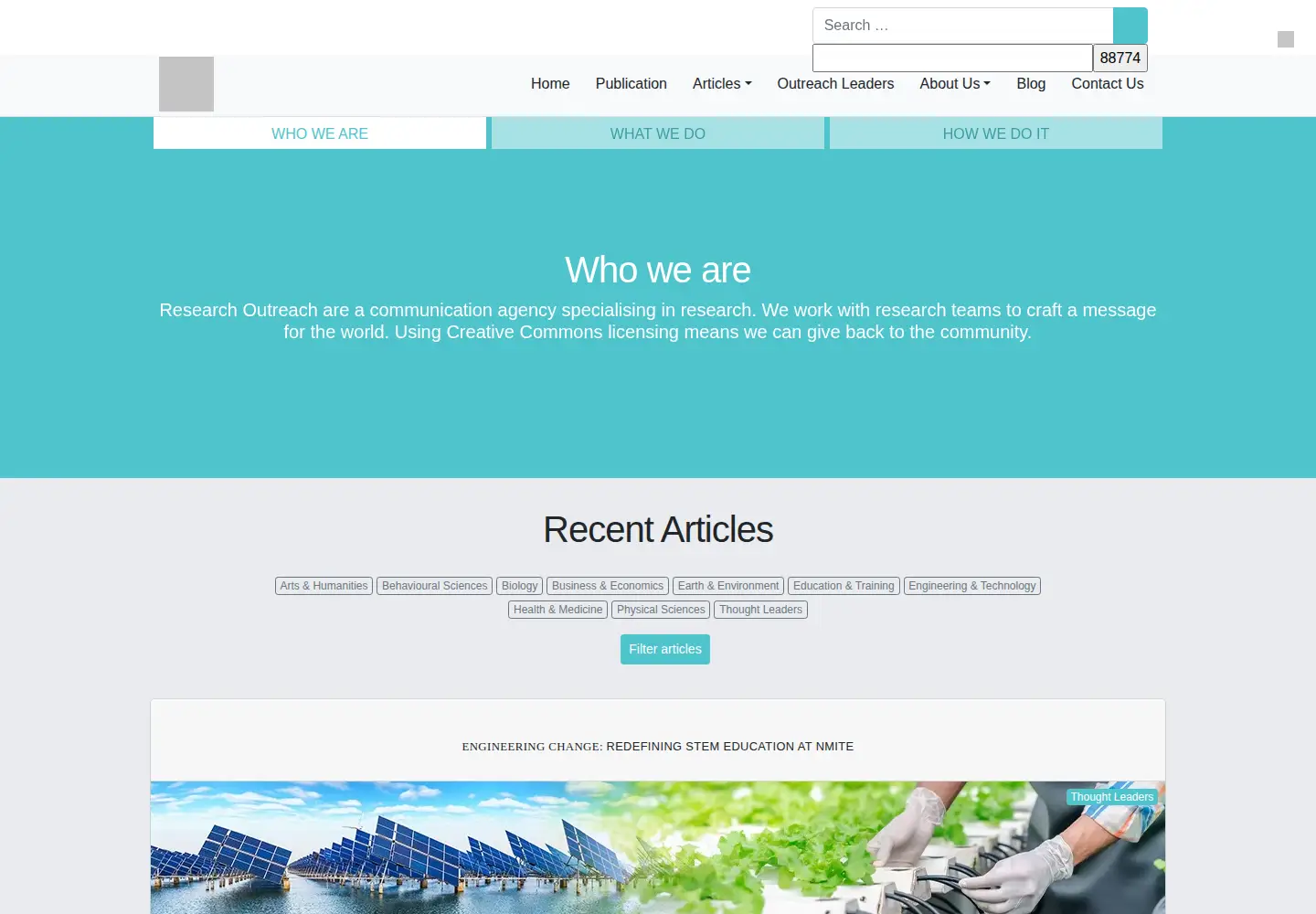This screenshot has width=1316, height=914.
Task: Click the Thought Leaders badge on article image
Action: pos(1112,797)
